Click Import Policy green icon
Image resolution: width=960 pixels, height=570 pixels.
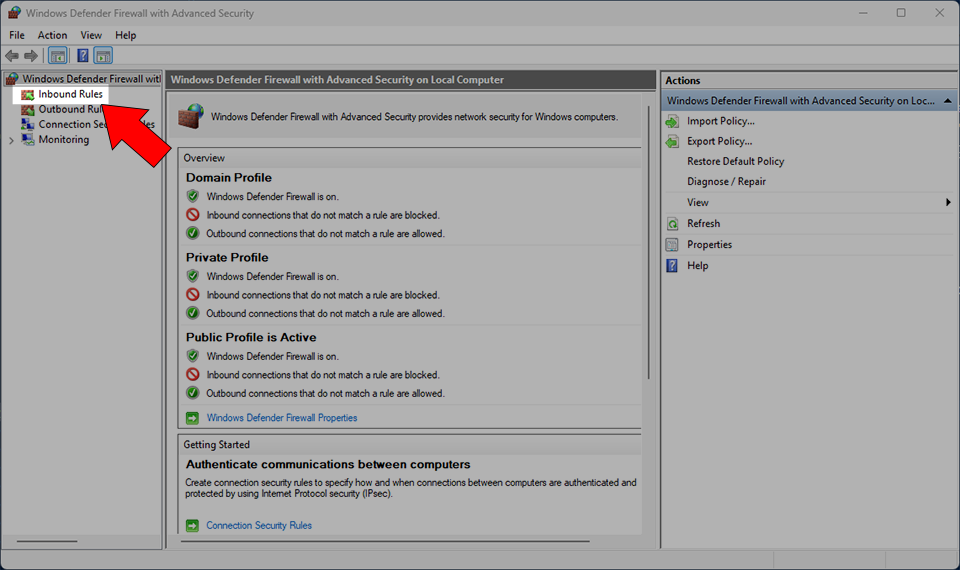pos(672,121)
